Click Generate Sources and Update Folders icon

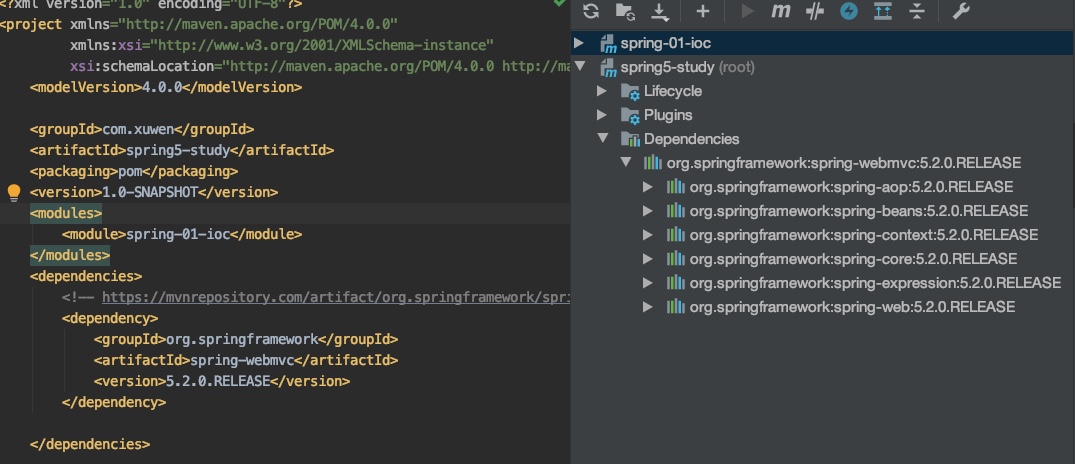pyautogui.click(x=625, y=11)
